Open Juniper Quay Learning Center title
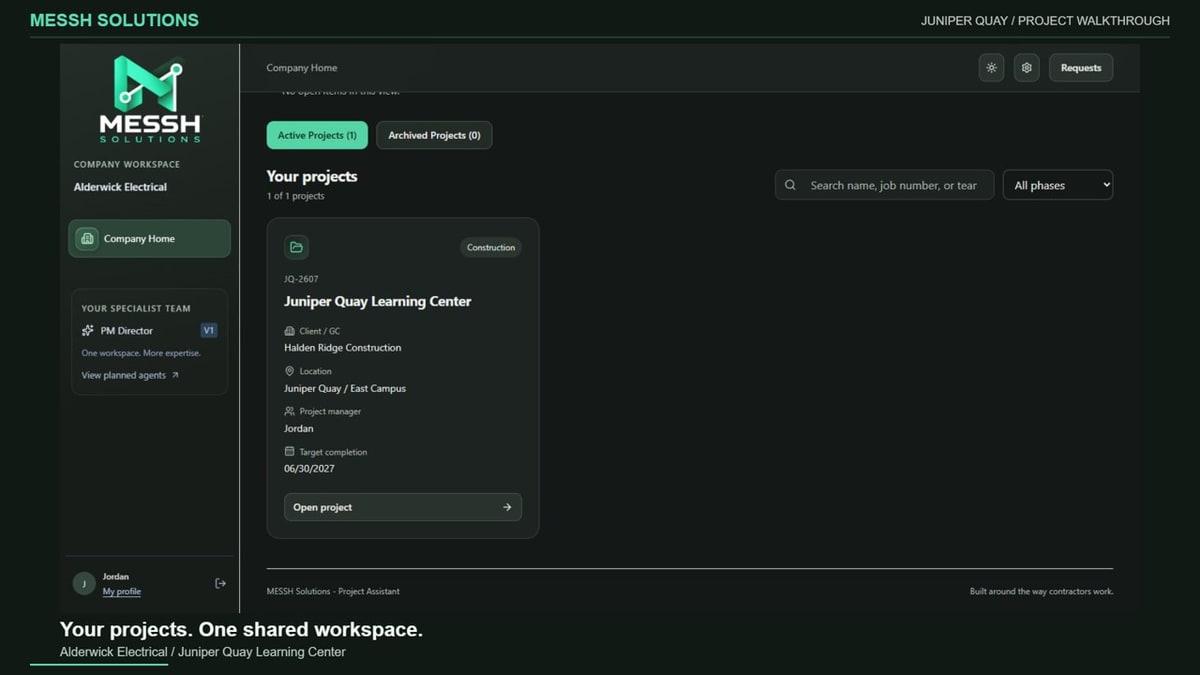Viewport: 1200px width, 675px height. point(377,301)
